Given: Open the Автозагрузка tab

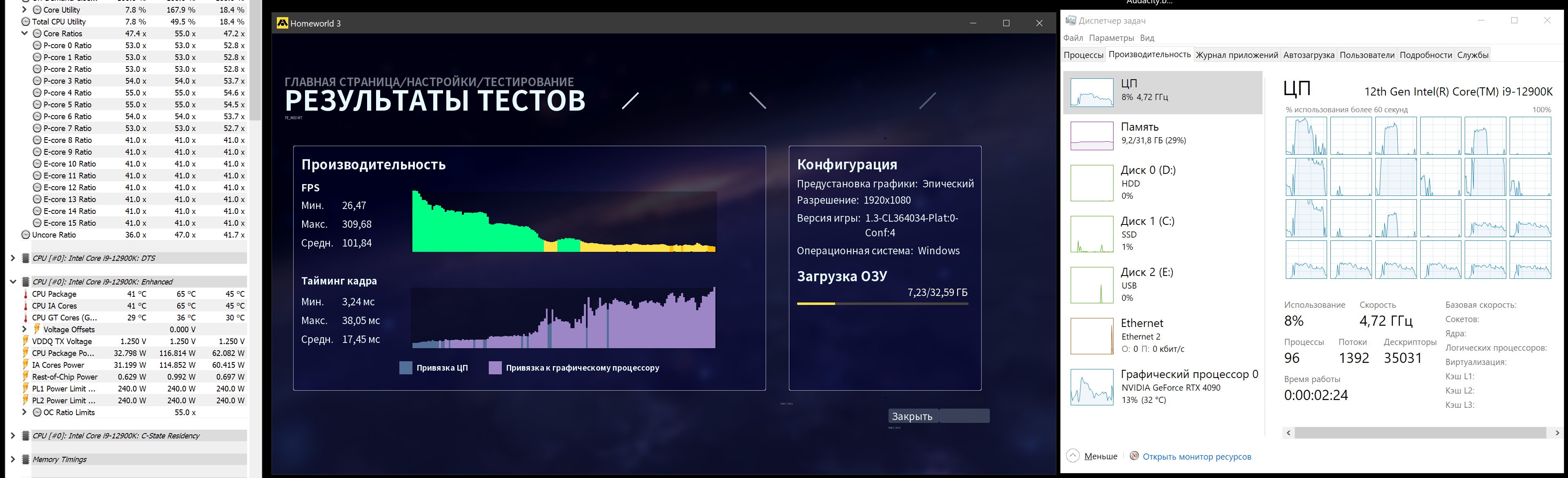Looking at the screenshot, I should tap(1309, 56).
